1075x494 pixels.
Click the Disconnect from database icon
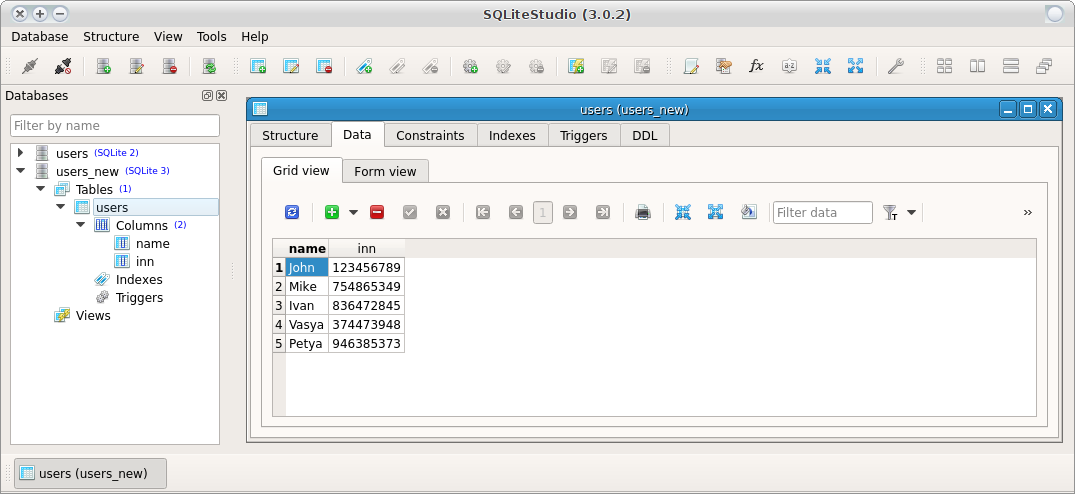63,66
